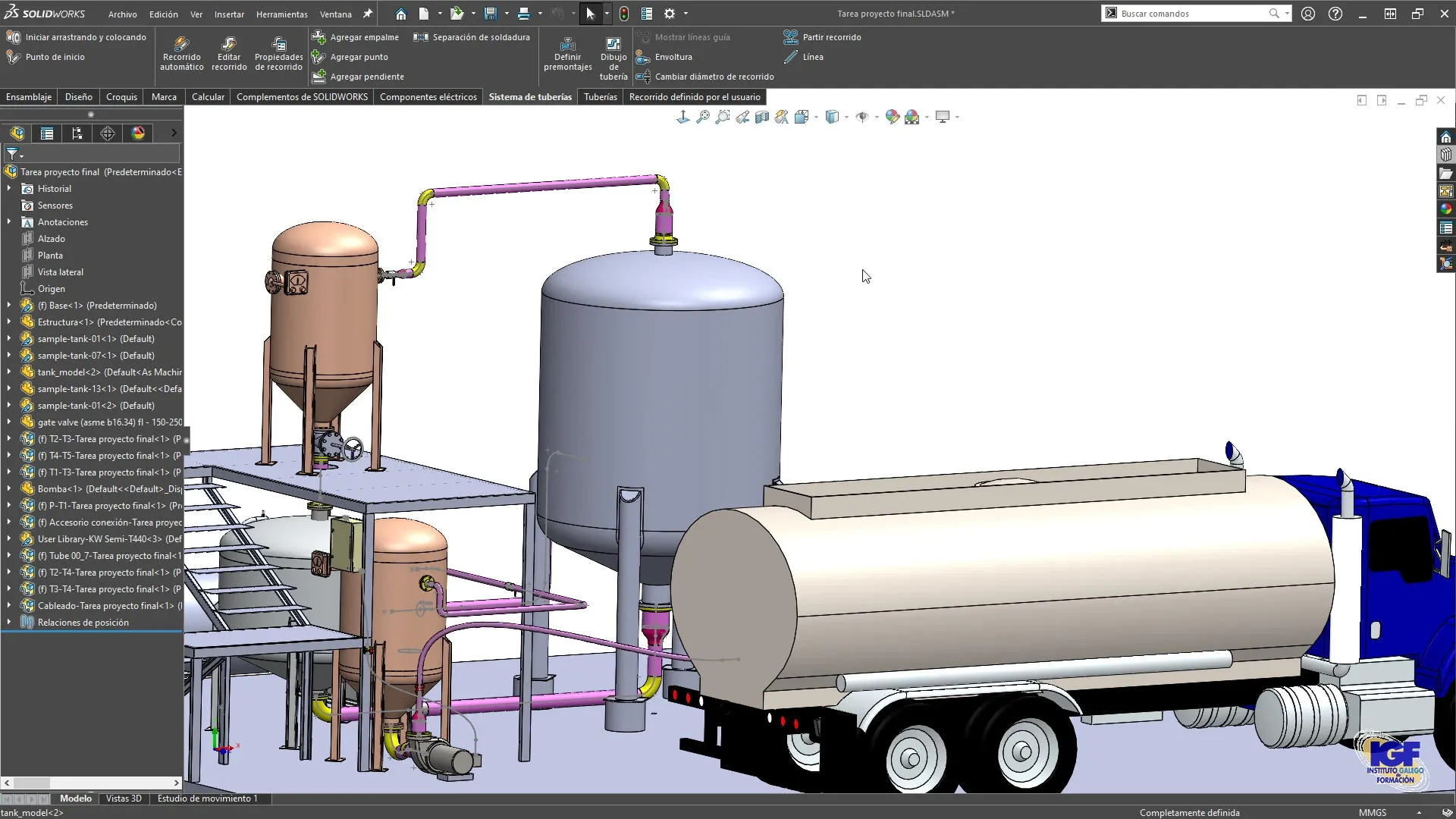Expand more manager tabs chevron
Viewport: 1456px width, 819px height.
tap(174, 133)
